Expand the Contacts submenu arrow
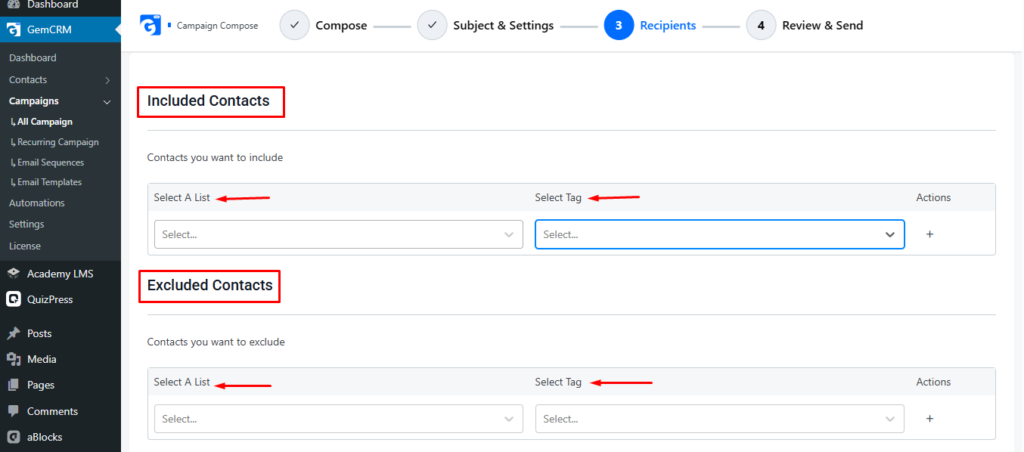 (x=107, y=80)
